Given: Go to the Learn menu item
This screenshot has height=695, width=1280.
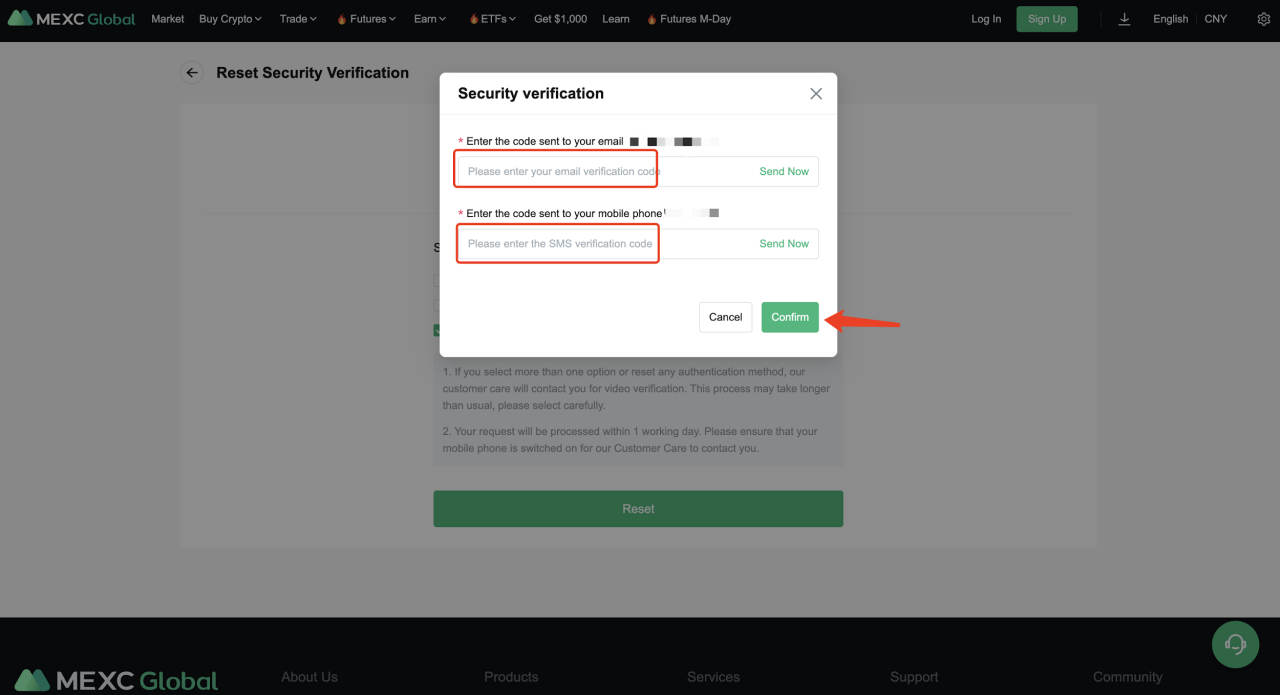Looking at the screenshot, I should coord(616,19).
